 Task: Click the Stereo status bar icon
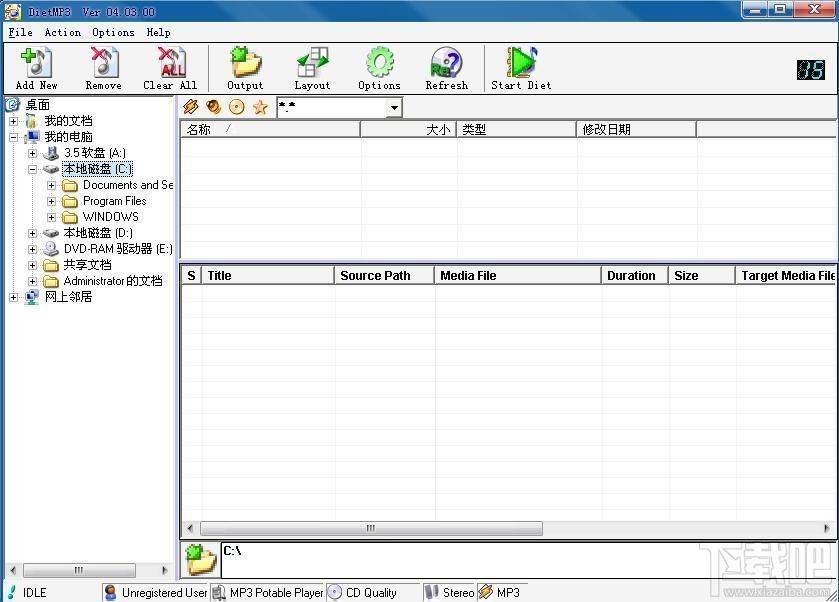[432, 592]
